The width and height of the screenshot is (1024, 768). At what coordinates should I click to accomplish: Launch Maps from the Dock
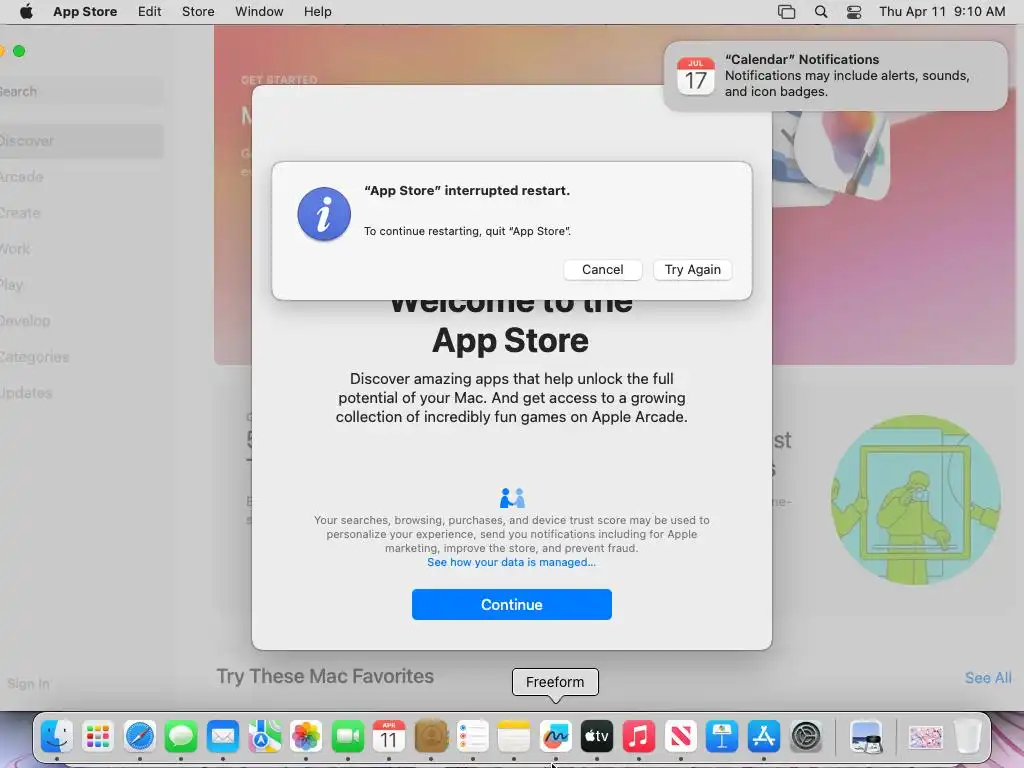tap(264, 737)
